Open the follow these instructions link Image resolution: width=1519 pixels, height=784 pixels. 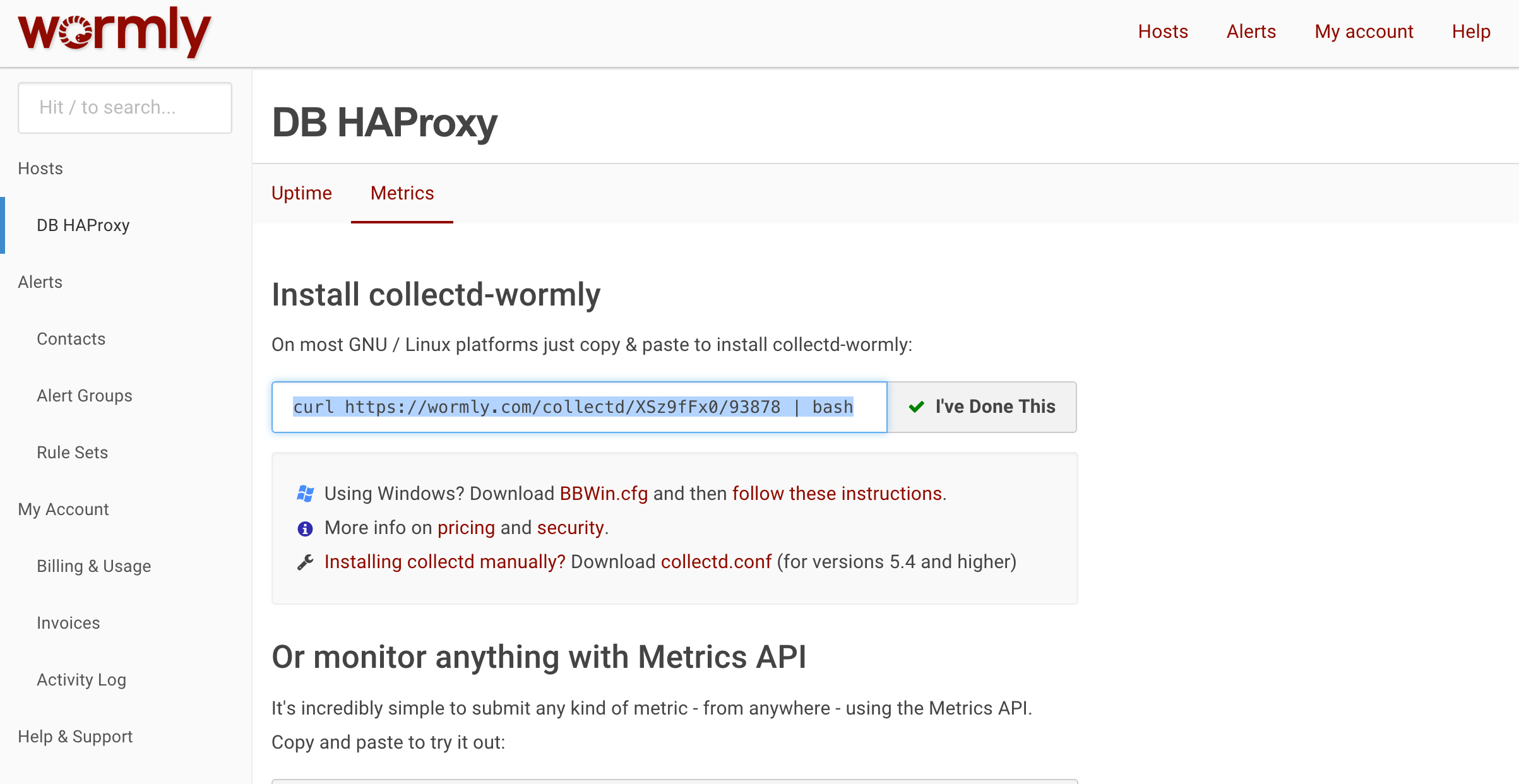836,494
